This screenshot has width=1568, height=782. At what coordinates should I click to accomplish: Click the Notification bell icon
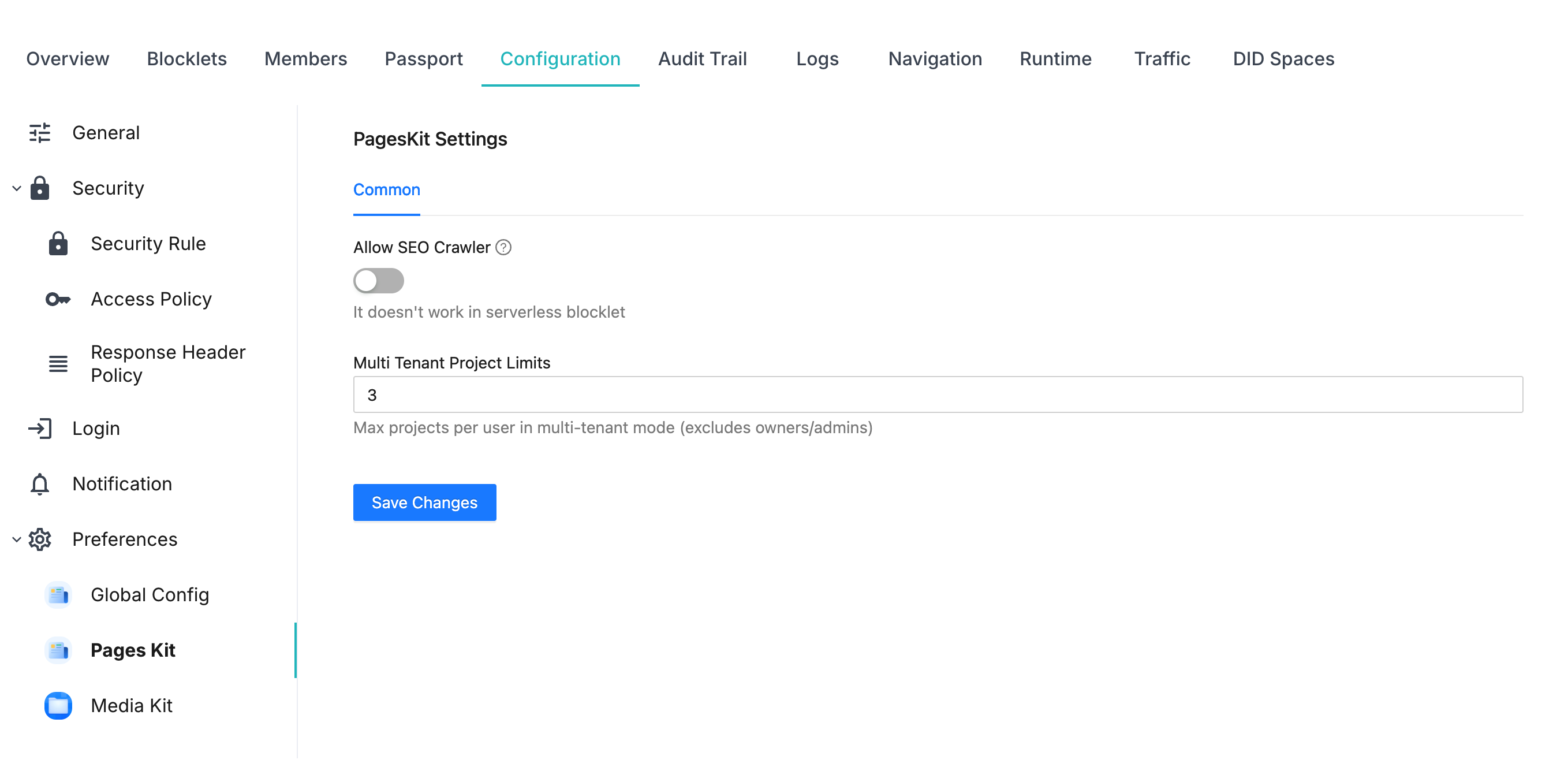[40, 483]
